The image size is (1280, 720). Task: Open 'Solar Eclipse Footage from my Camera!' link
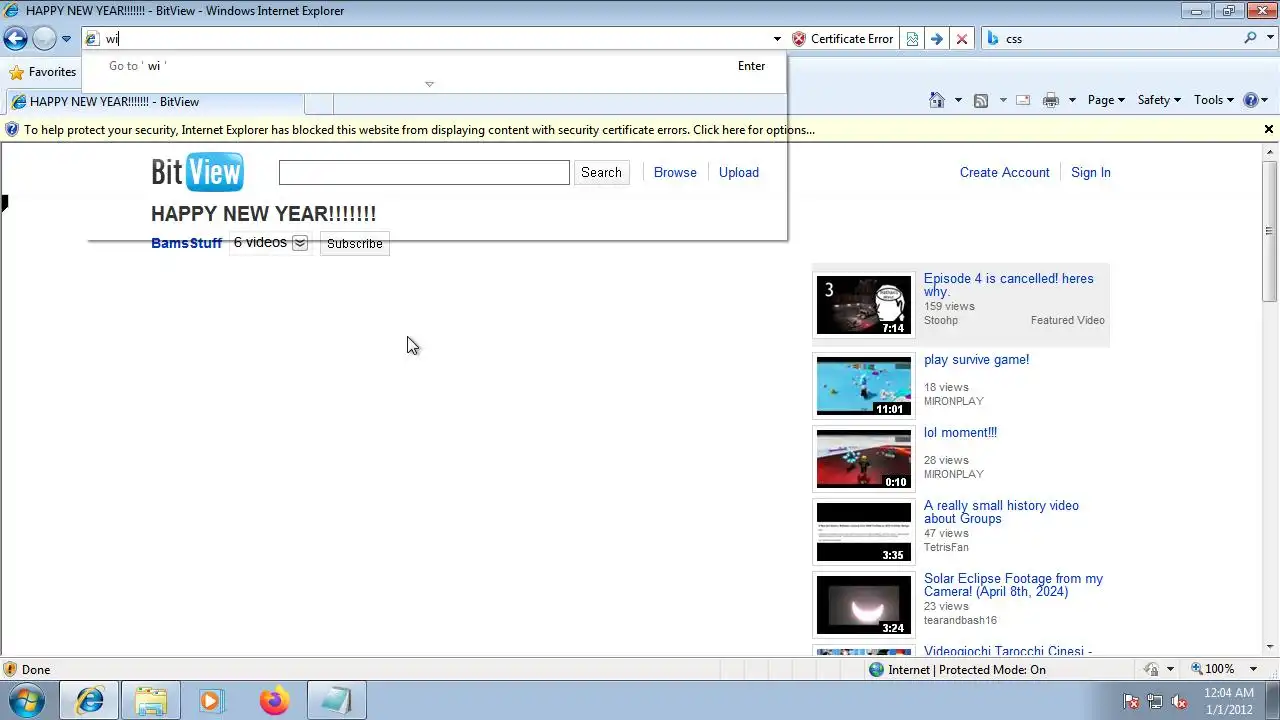tap(1013, 585)
